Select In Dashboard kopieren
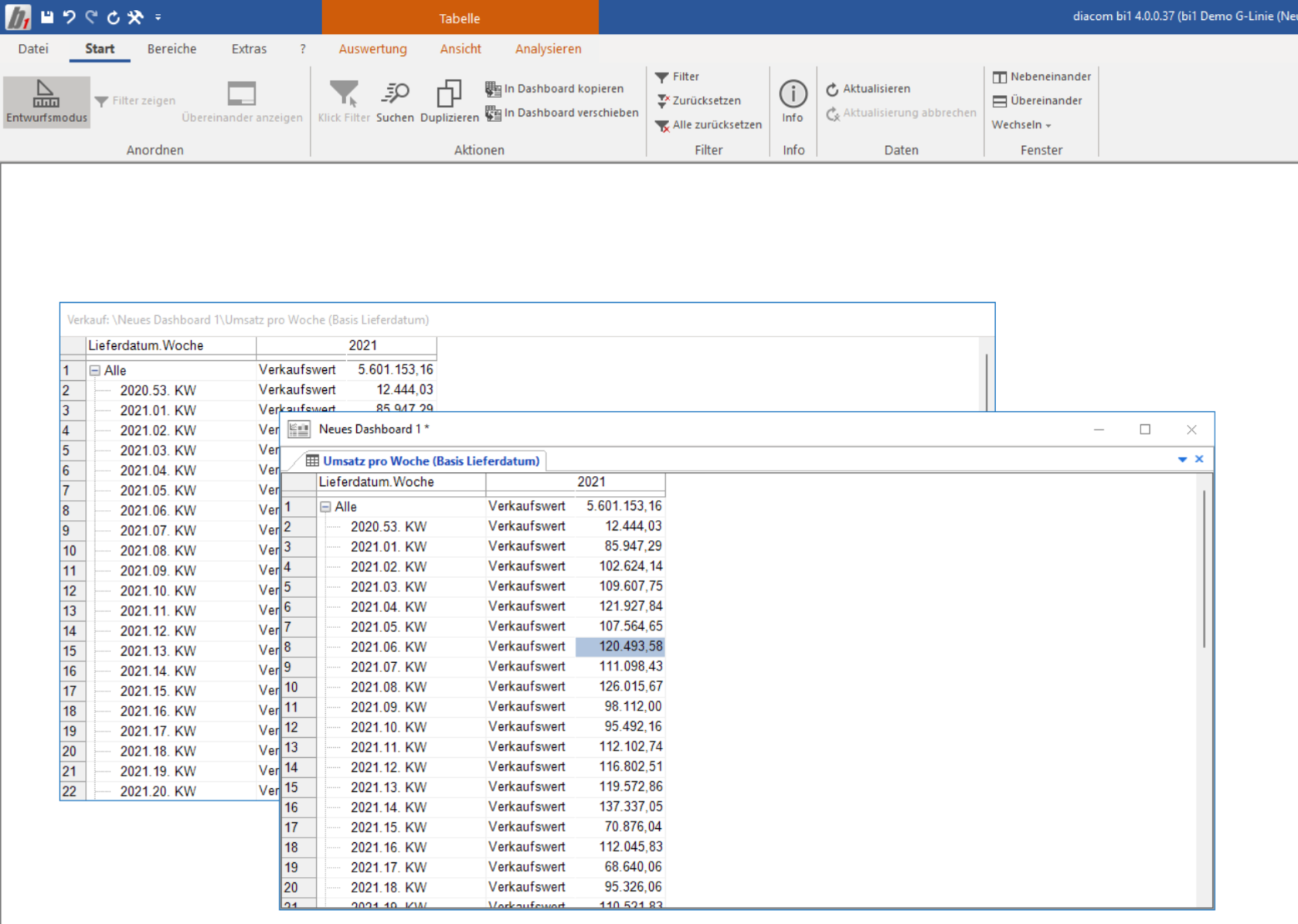Image resolution: width=1298 pixels, height=924 pixels. pos(554,89)
